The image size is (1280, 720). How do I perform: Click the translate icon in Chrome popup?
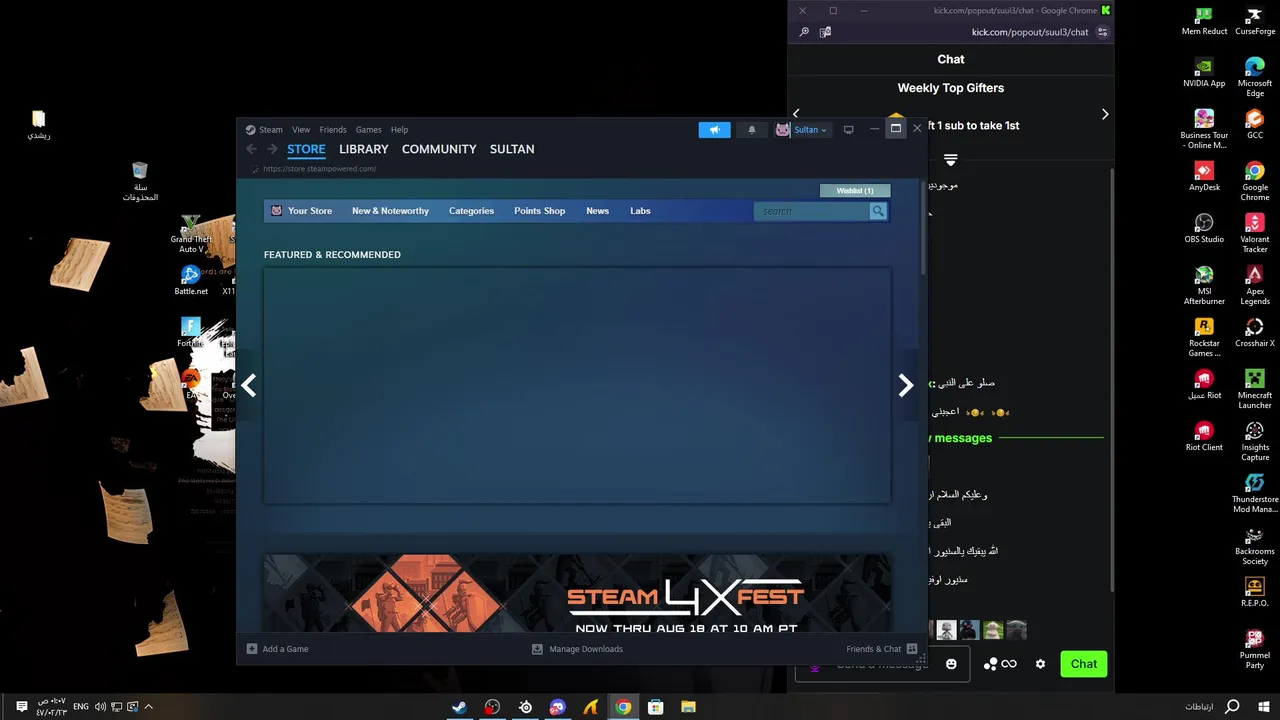[x=825, y=32]
